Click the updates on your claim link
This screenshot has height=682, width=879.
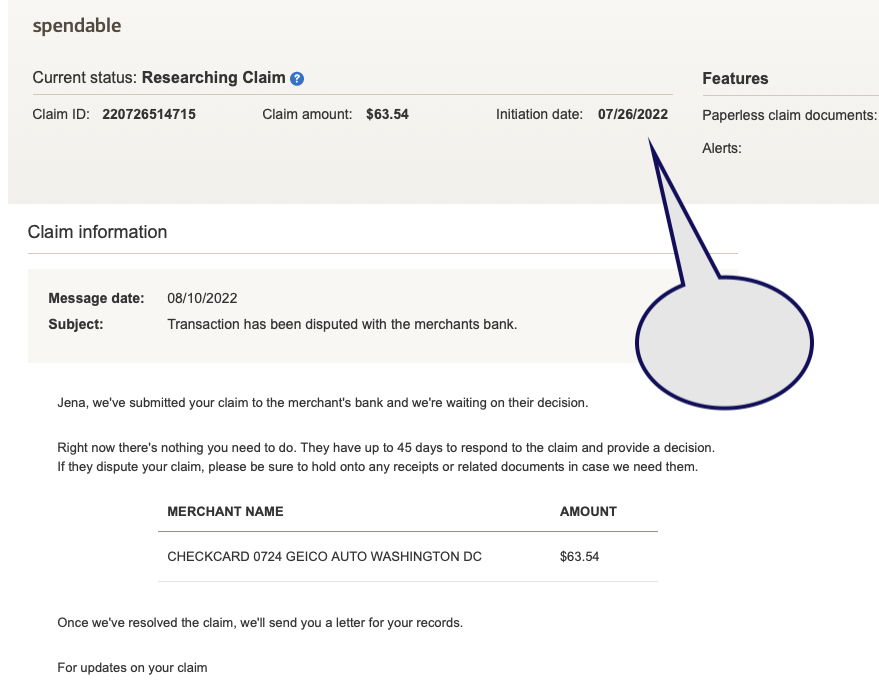click(x=131, y=667)
